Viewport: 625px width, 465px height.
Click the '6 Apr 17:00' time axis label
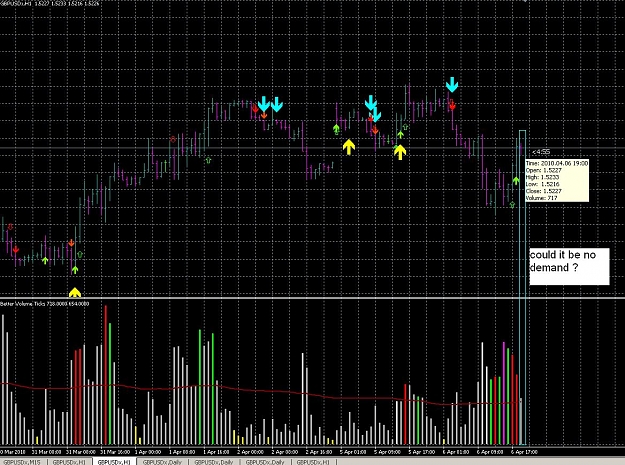[x=524, y=452]
